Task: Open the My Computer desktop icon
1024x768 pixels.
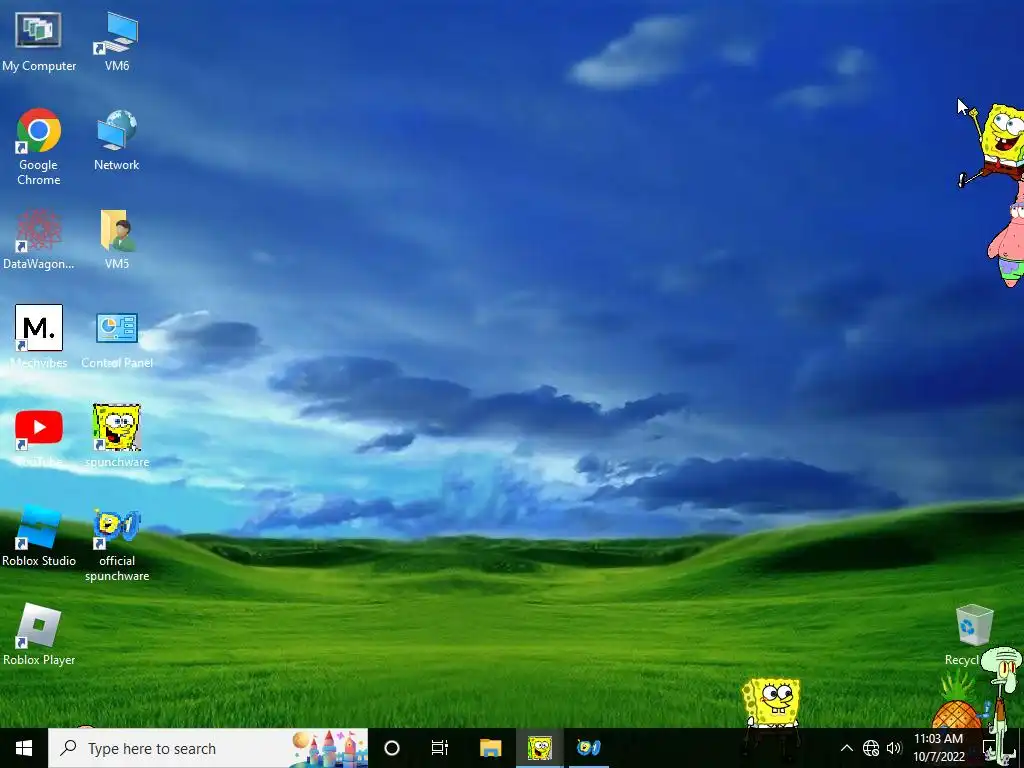Action: pos(39,40)
